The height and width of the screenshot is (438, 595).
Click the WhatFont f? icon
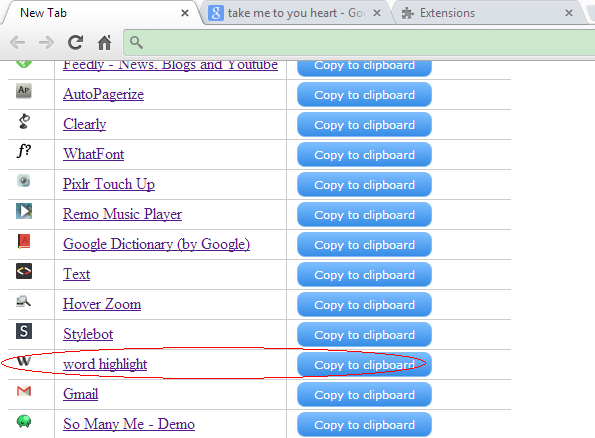[24, 151]
